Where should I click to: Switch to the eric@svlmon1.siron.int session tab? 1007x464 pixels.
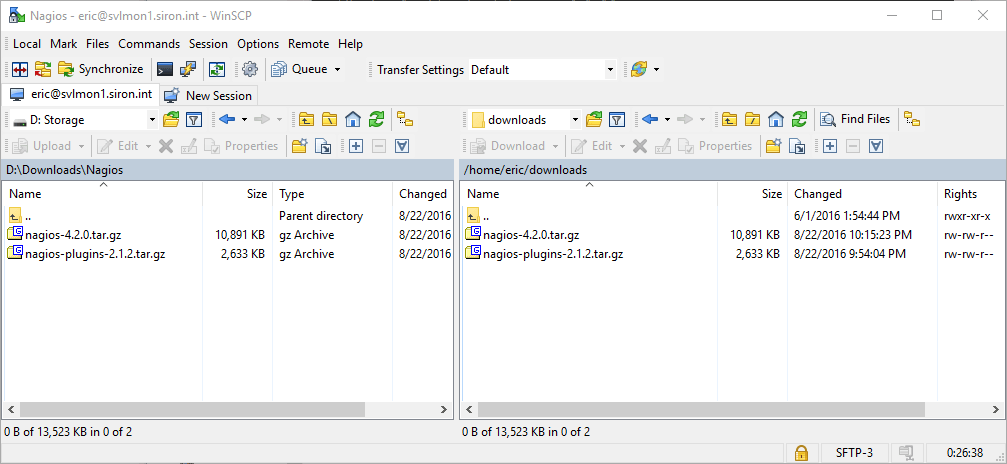[x=81, y=94]
